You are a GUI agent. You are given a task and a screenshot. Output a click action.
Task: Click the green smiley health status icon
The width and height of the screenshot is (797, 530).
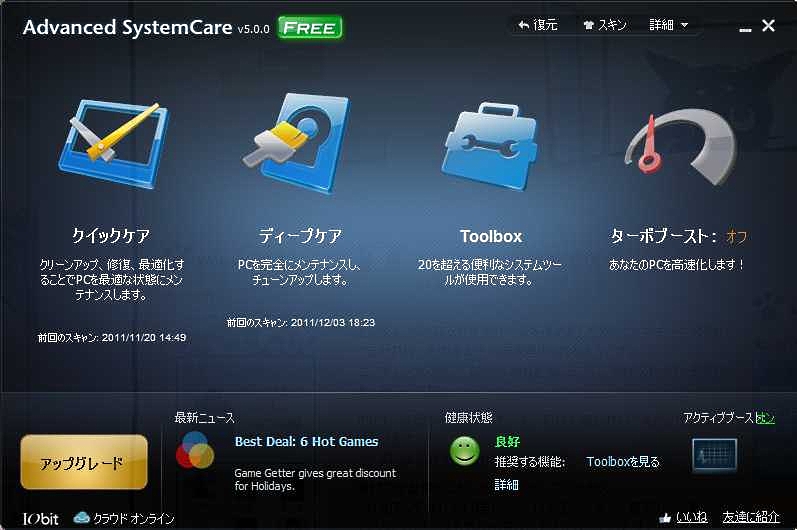[465, 451]
